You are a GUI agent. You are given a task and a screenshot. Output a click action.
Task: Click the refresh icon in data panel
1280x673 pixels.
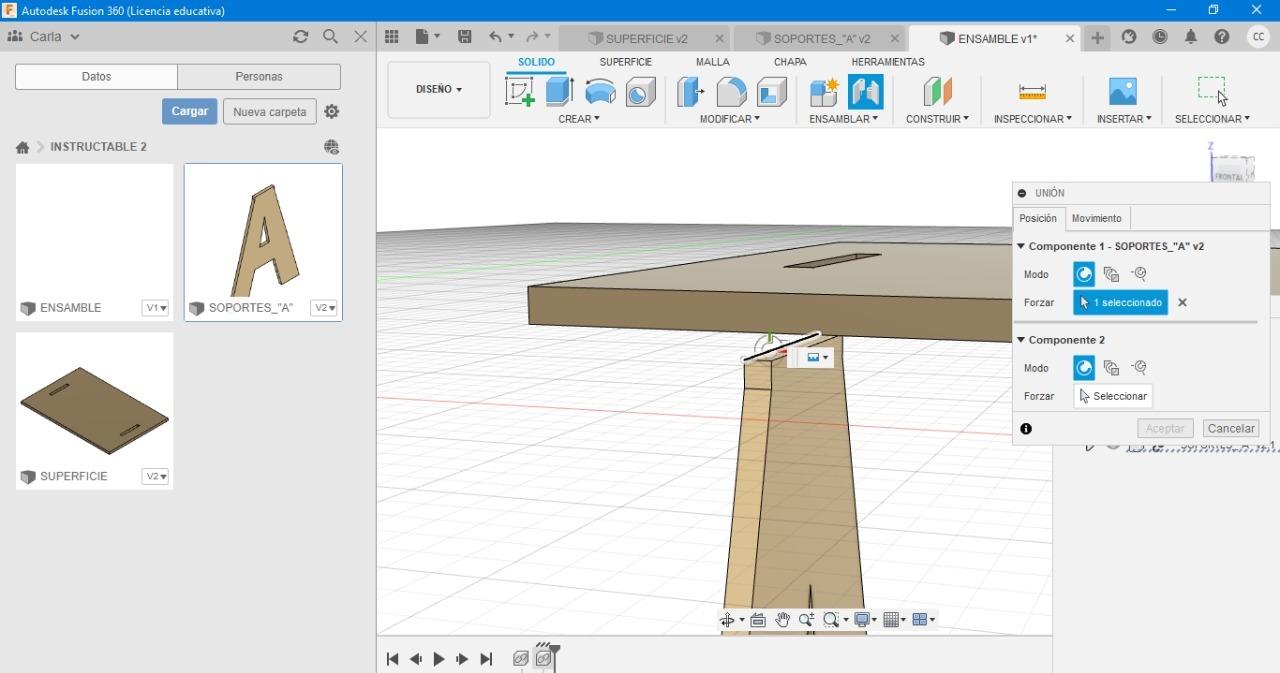[300, 37]
